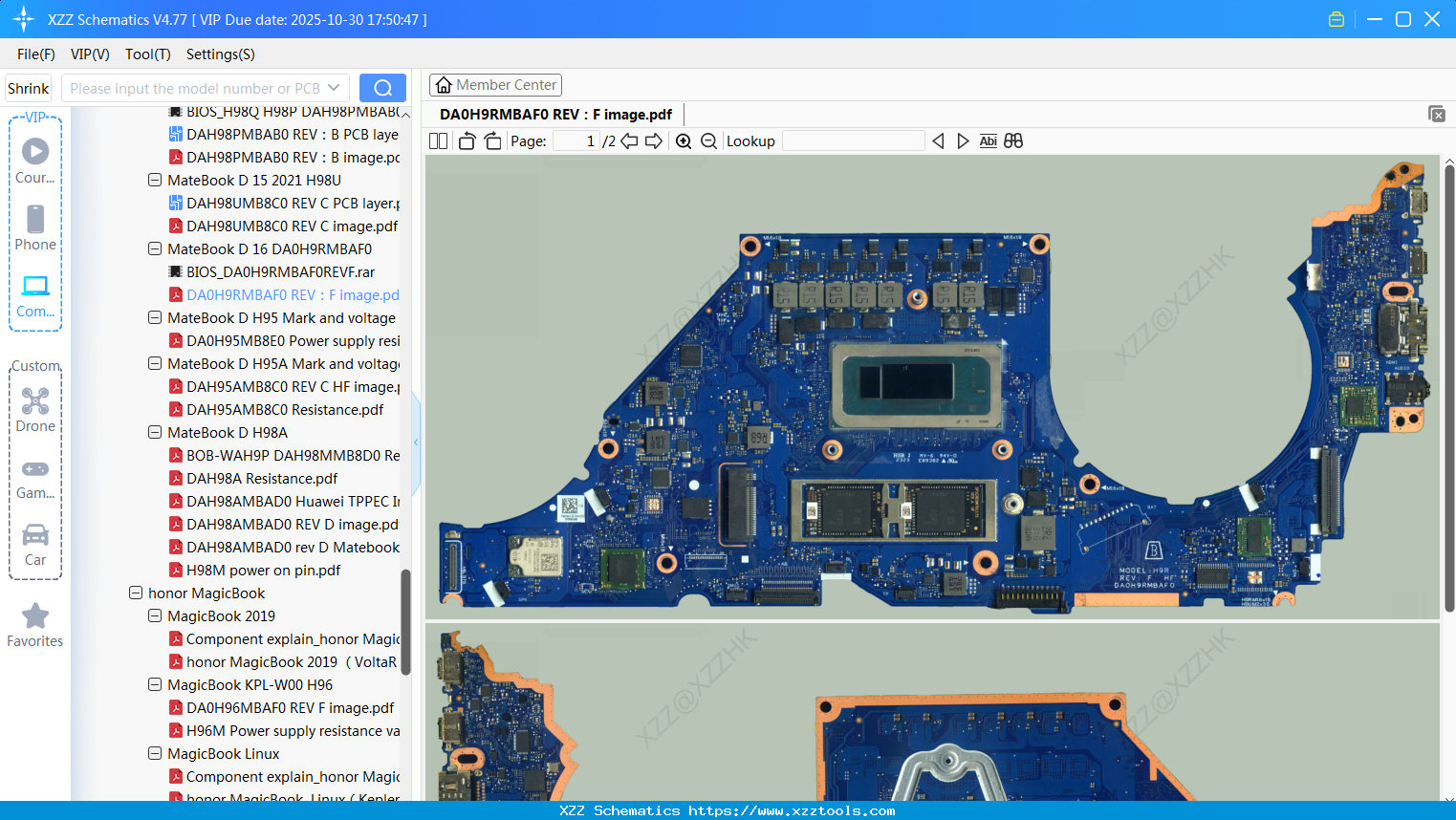This screenshot has width=1456, height=820.
Task: Click Shrink to collapse the side panel
Action: [28, 88]
